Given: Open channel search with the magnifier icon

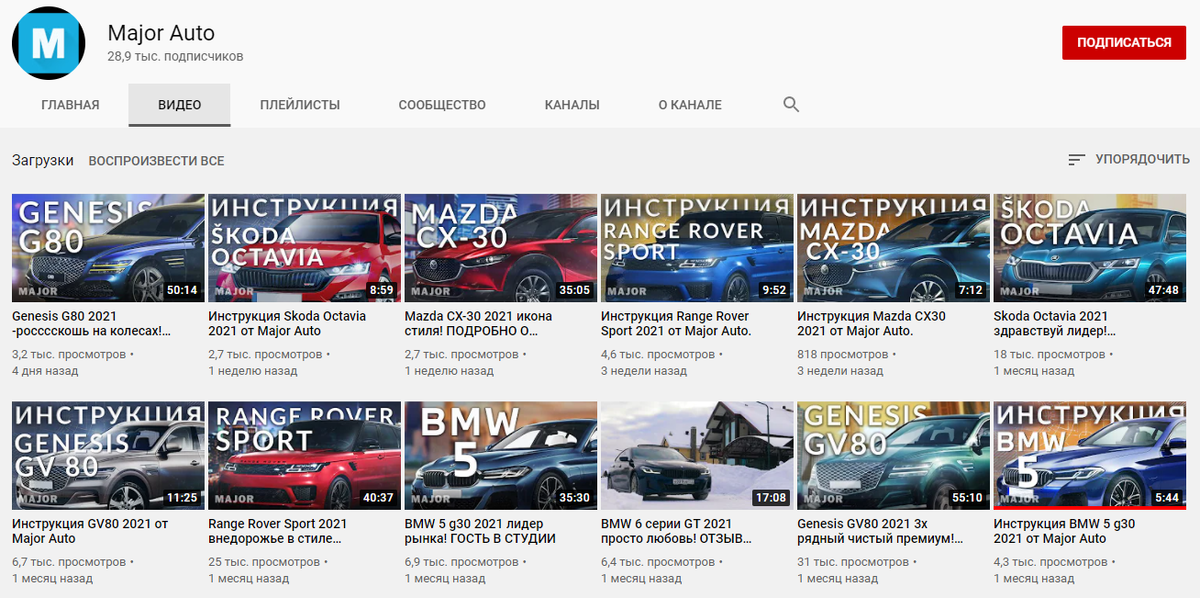Looking at the screenshot, I should [790, 104].
